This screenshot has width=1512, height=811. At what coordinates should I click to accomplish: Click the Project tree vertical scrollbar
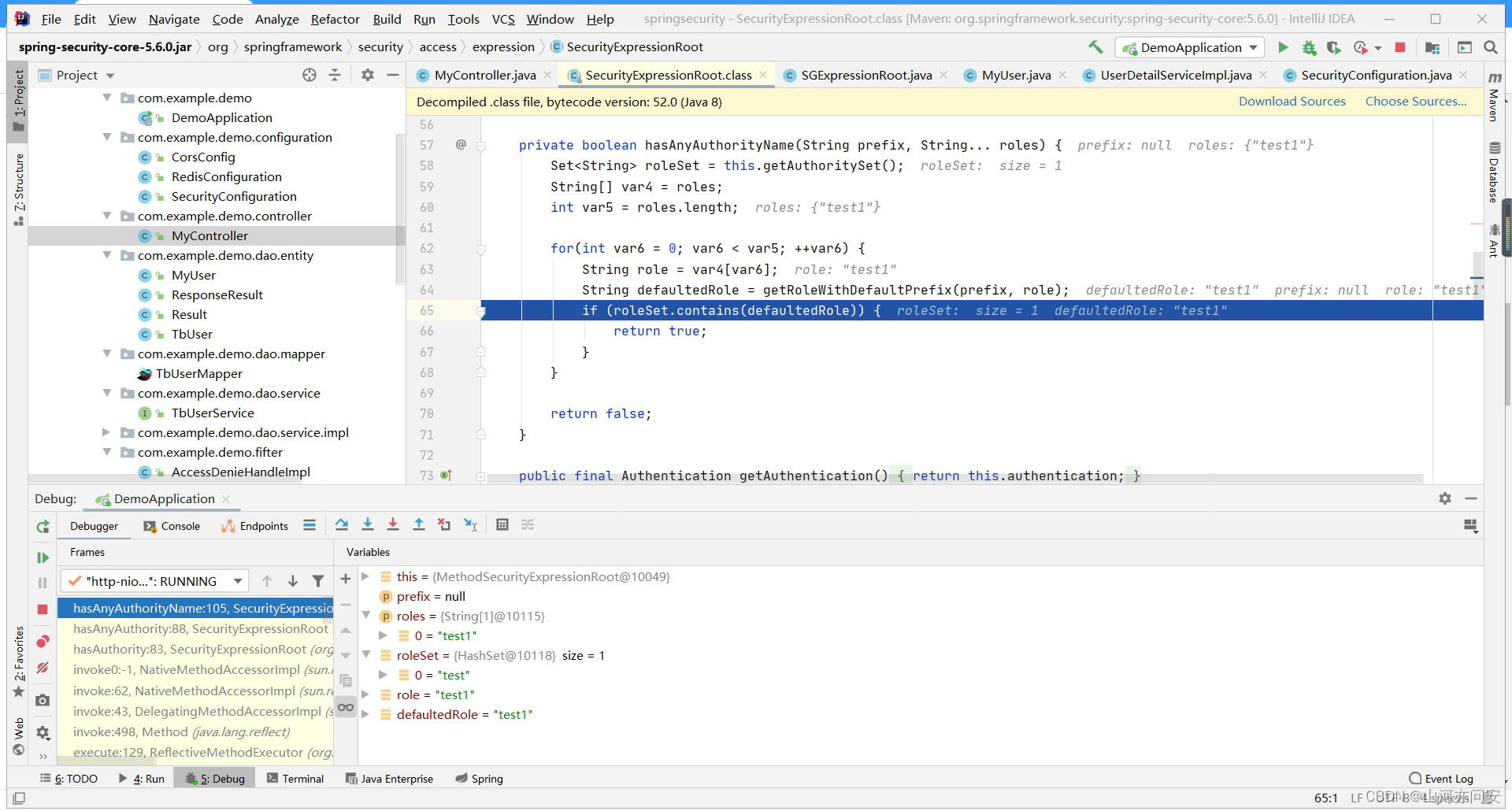coord(400,209)
